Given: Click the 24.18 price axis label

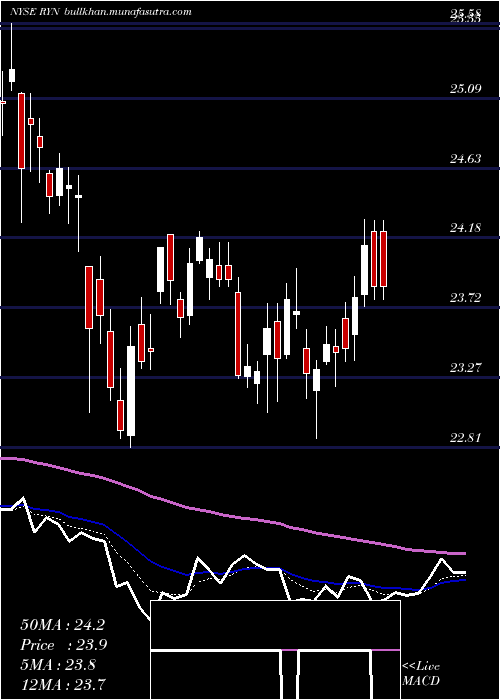Looking at the screenshot, I should (466, 228).
